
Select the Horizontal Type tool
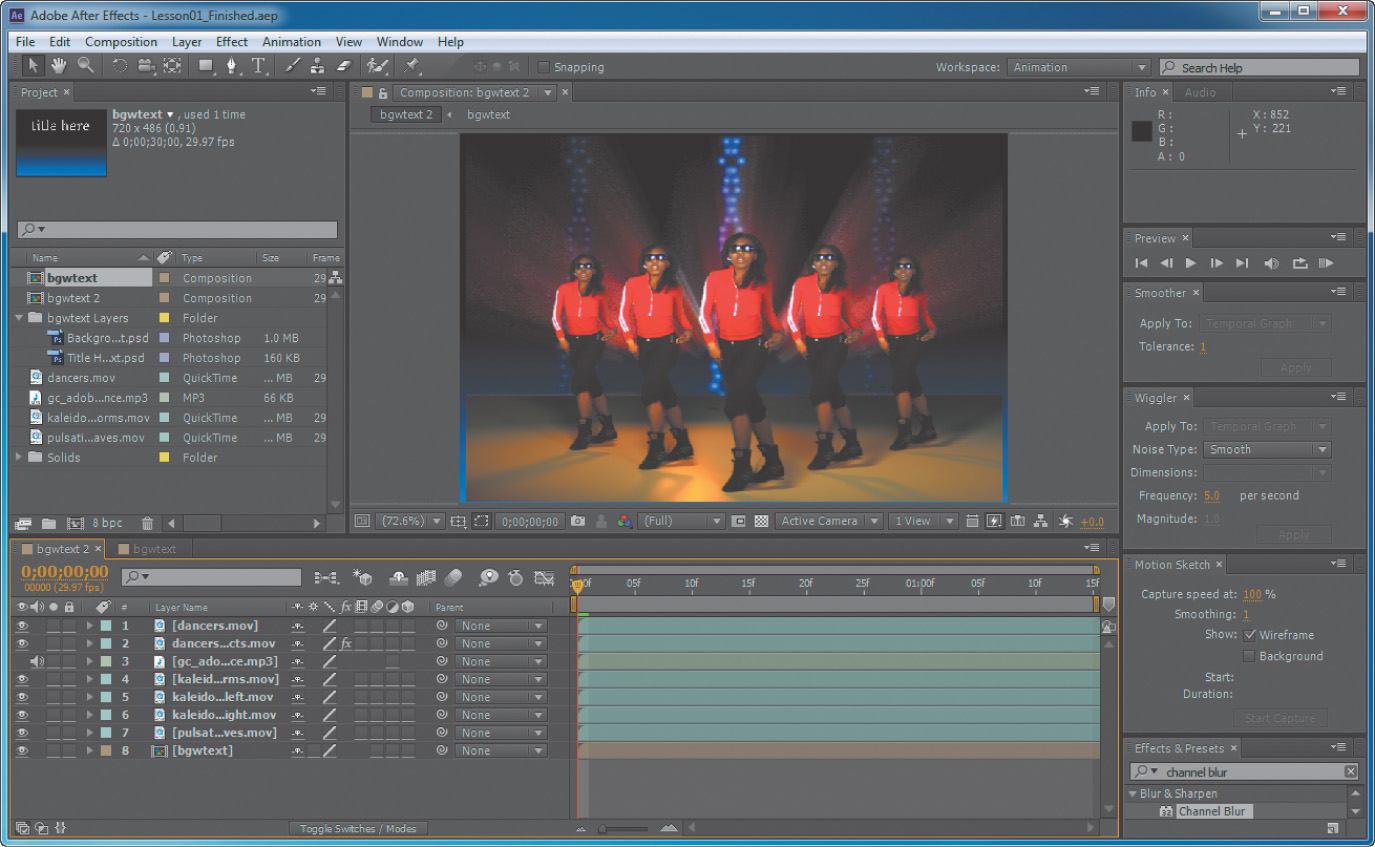pos(258,66)
